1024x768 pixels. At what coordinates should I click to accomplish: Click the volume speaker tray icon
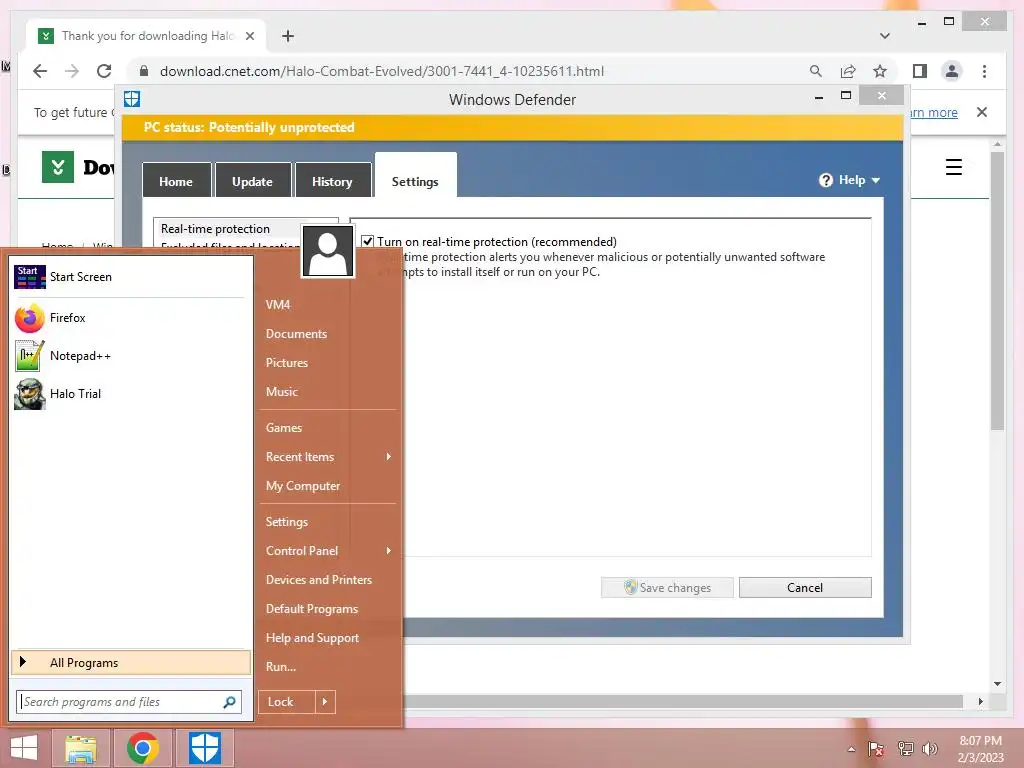(930, 748)
